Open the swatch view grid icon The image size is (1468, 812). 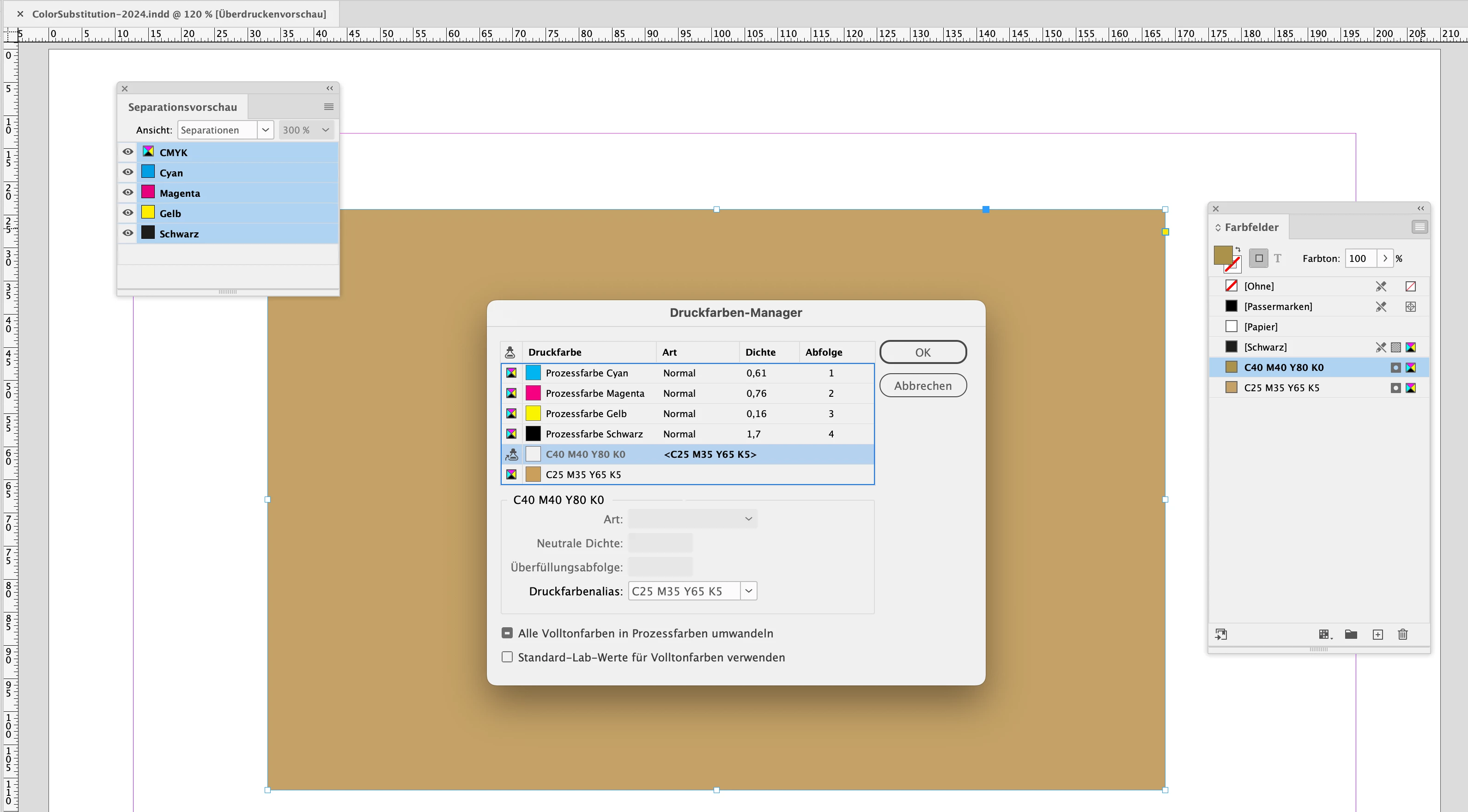click(x=1324, y=634)
